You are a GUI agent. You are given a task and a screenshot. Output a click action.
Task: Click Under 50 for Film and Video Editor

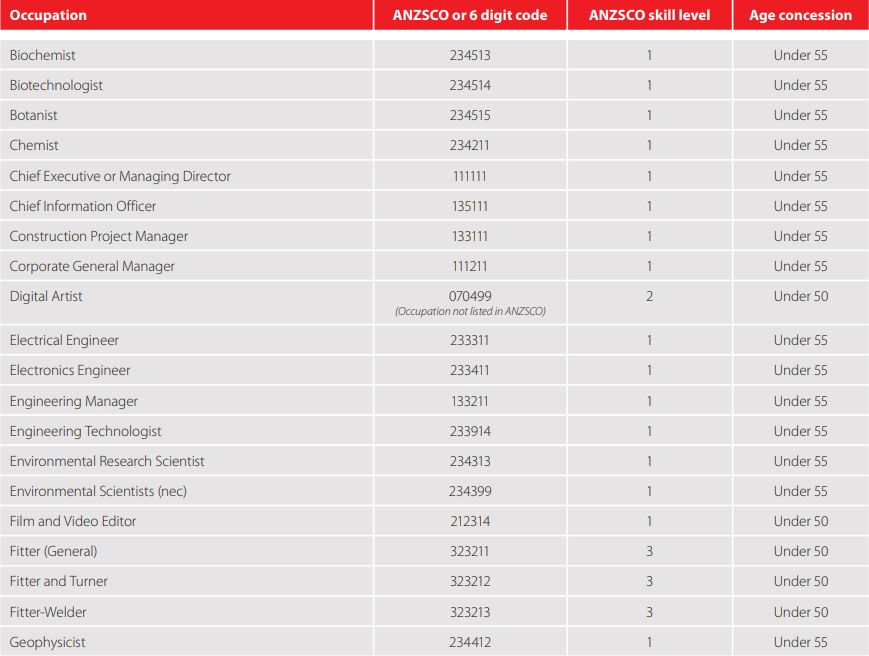pos(801,521)
